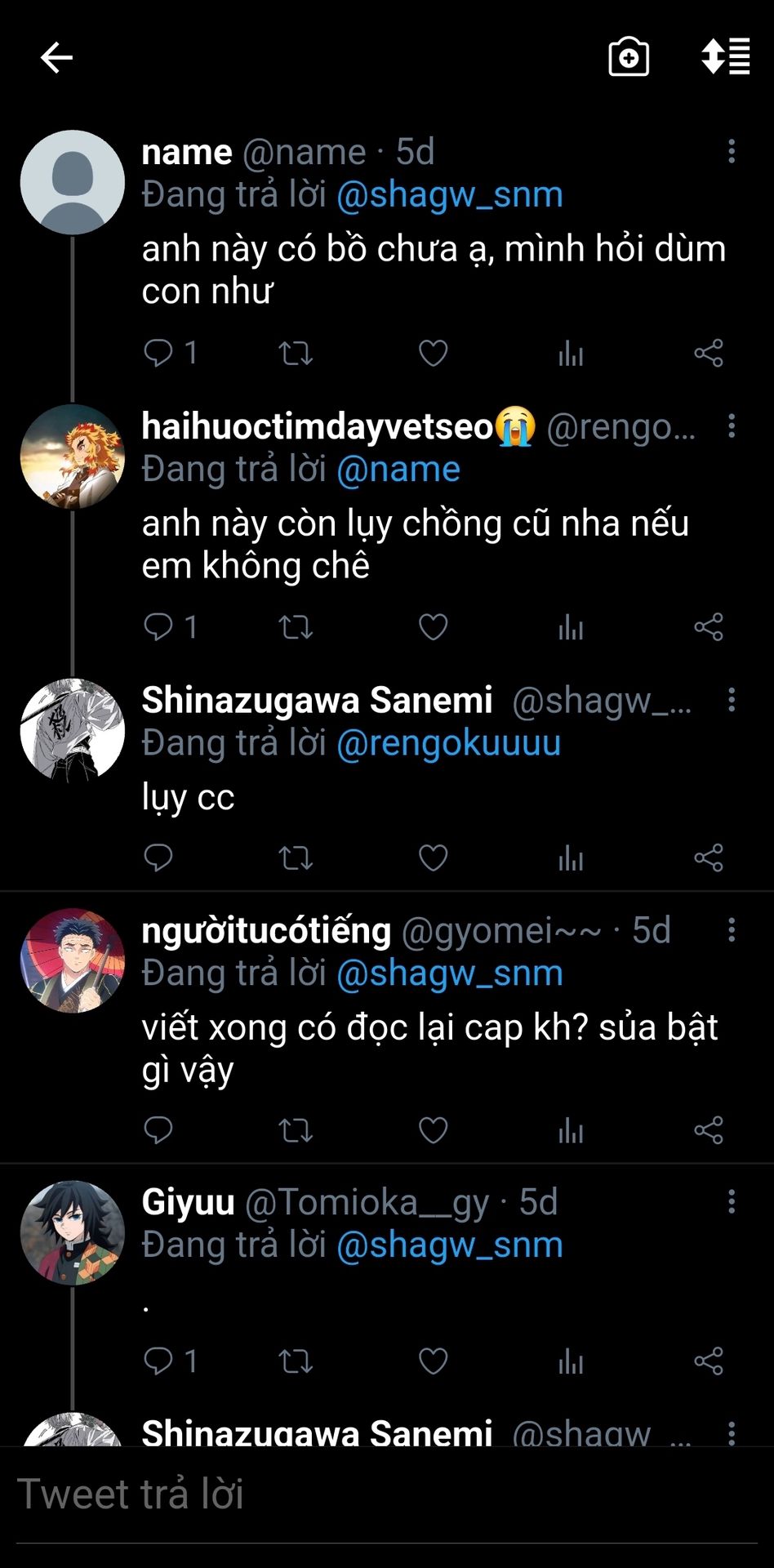View analytics on Sanemi's "lụy cc" tweet
The height and width of the screenshot is (1568, 774).
tap(571, 858)
